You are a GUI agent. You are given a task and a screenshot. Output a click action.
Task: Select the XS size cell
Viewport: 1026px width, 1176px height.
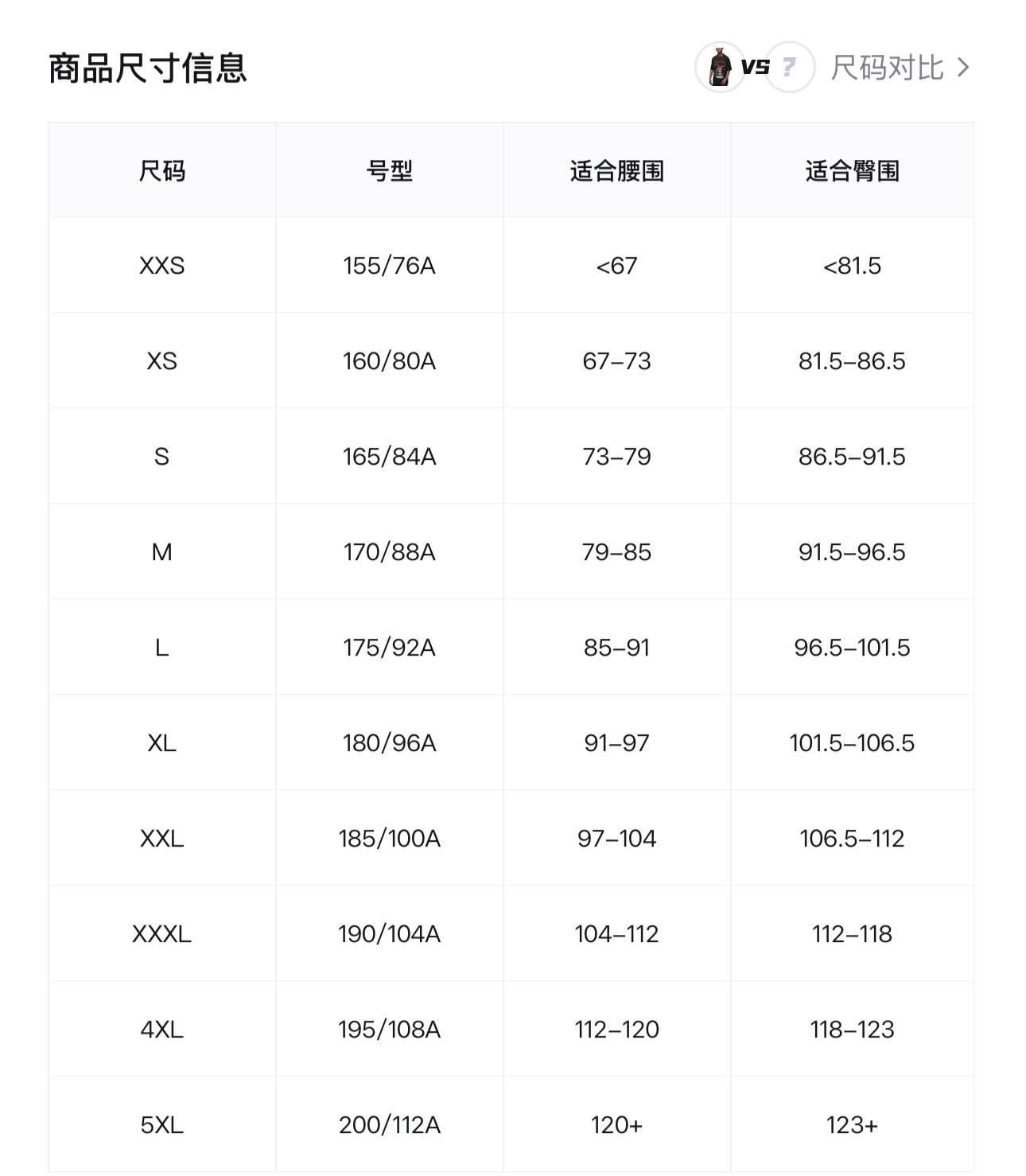coord(162,360)
